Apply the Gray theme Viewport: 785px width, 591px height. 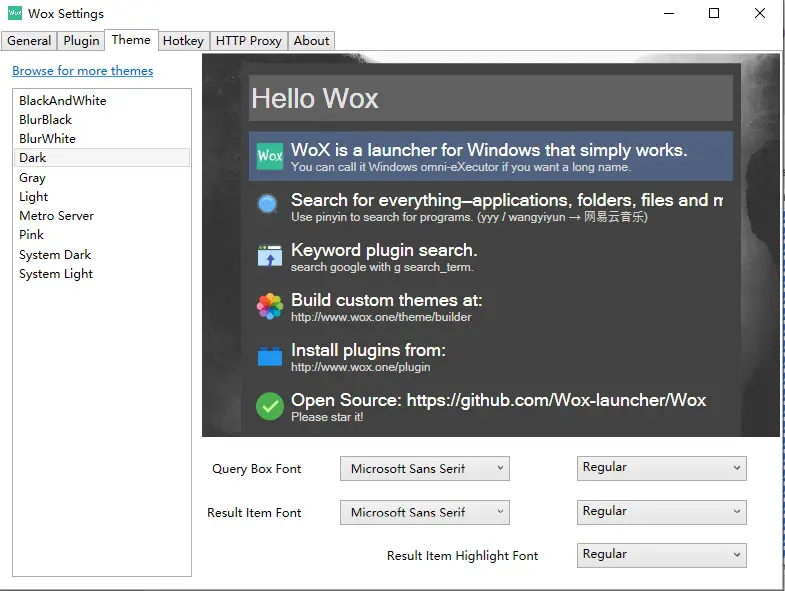tap(102, 178)
